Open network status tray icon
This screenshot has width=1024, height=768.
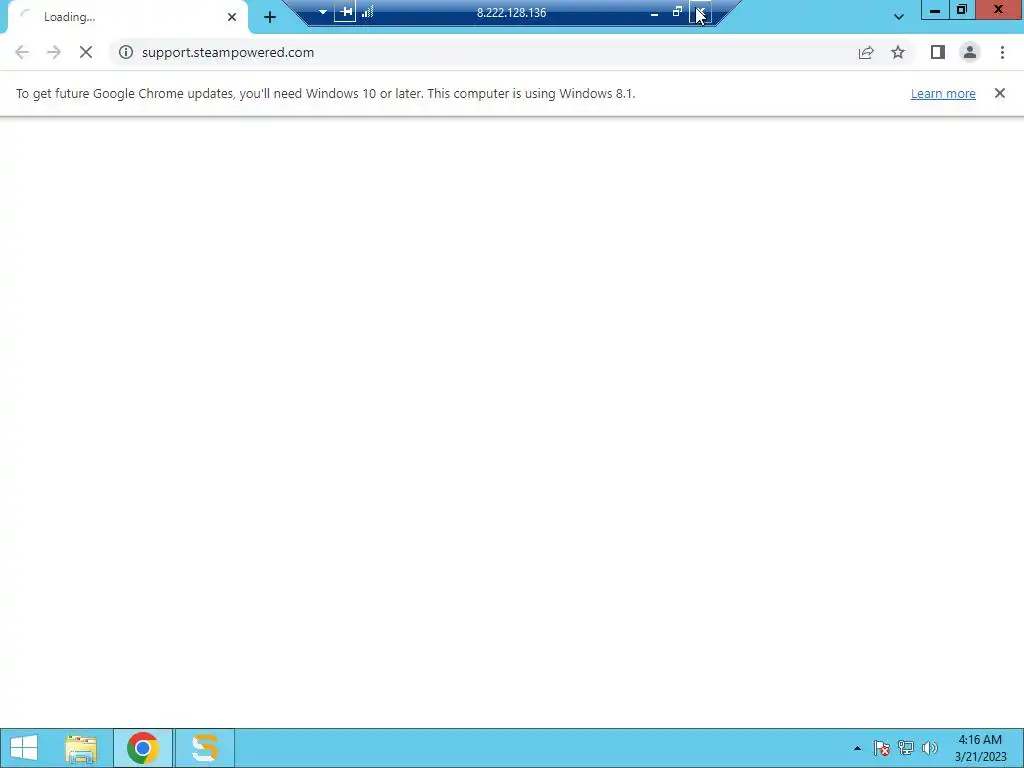(906, 748)
